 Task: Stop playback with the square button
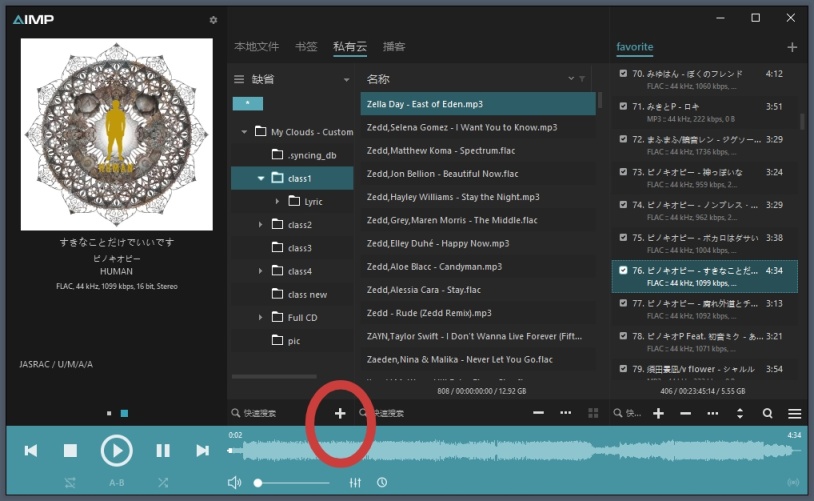tap(70, 451)
